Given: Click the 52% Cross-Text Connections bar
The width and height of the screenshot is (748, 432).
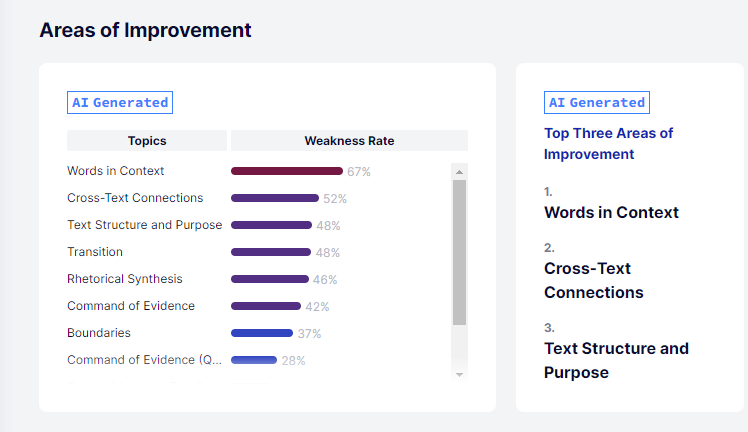Looking at the screenshot, I should tap(275, 198).
